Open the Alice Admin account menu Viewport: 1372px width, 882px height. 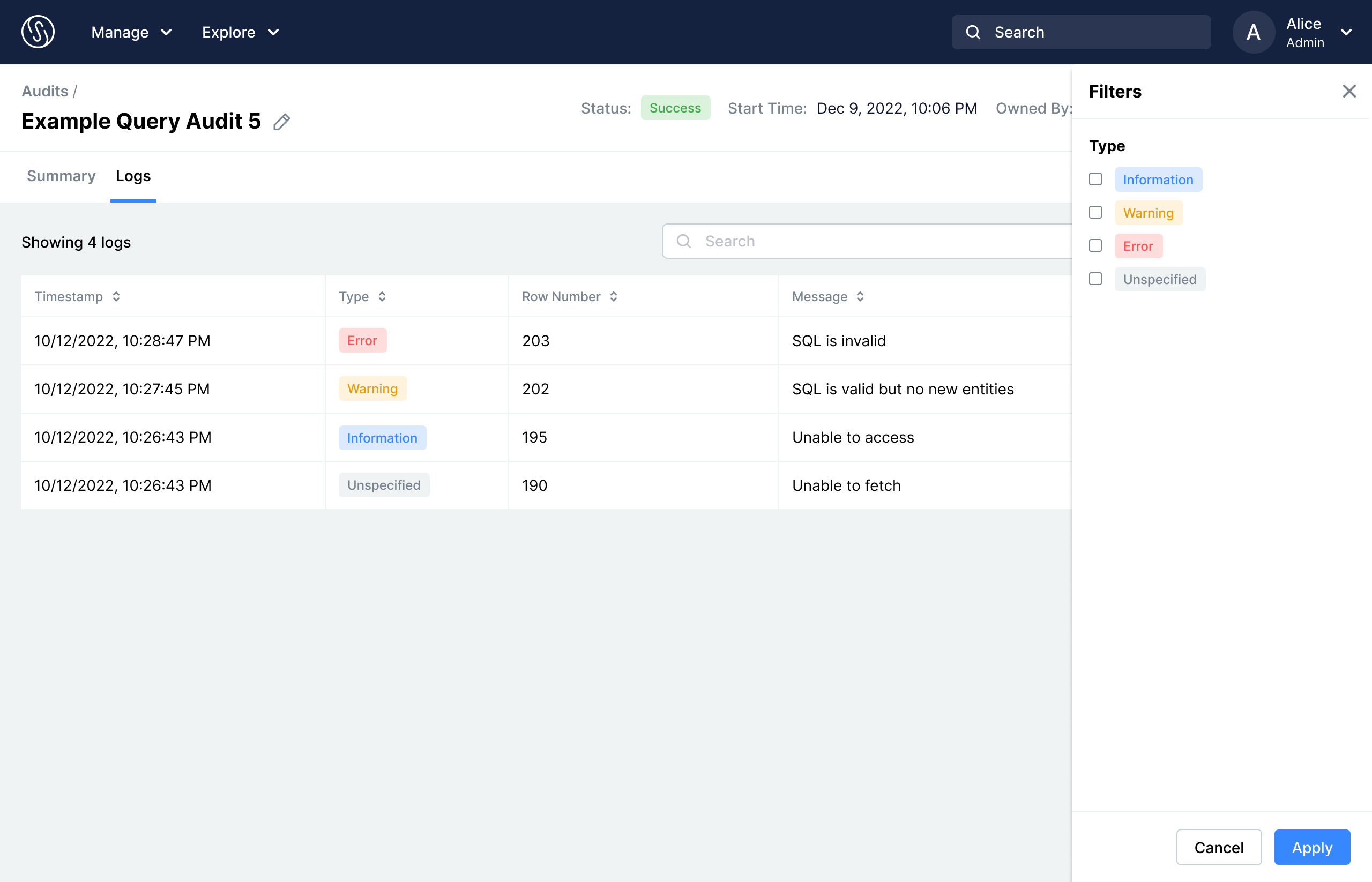coord(1346,33)
